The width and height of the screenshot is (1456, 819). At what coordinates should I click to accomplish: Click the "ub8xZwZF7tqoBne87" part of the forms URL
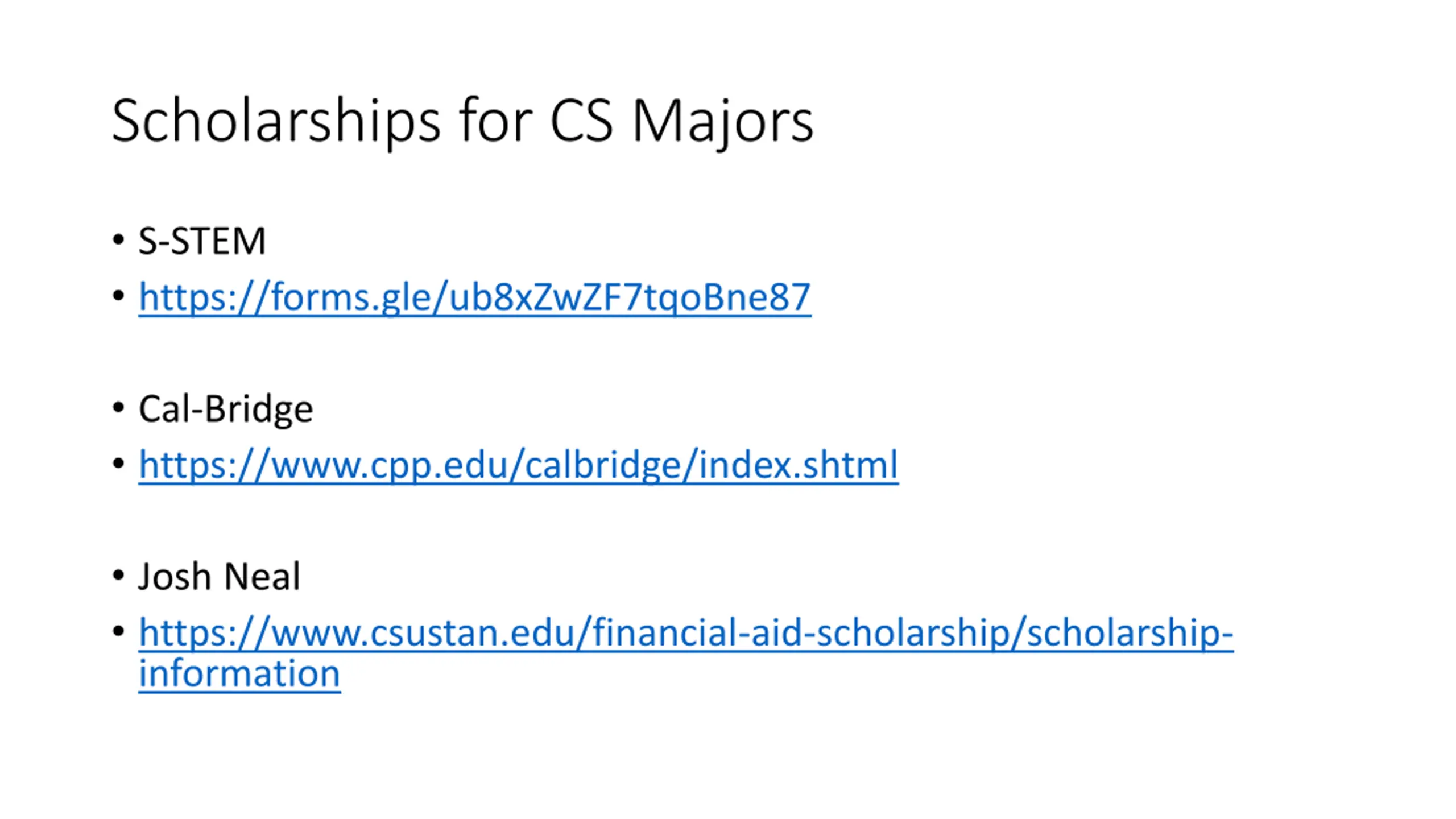tap(630, 297)
